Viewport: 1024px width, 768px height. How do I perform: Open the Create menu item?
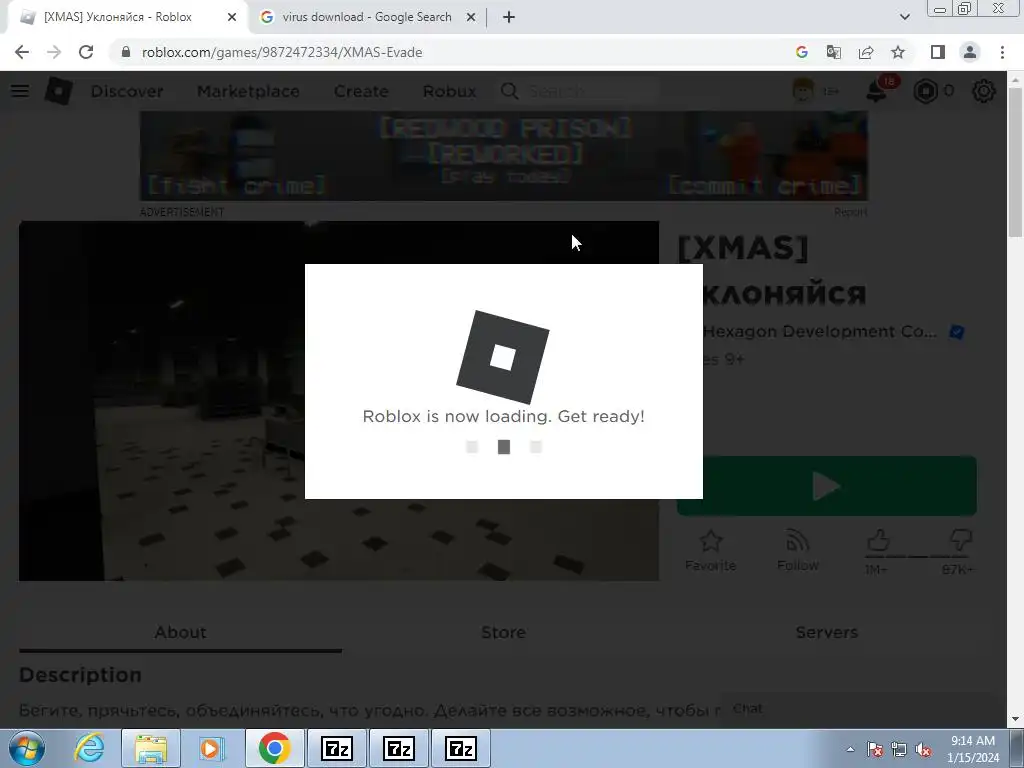(361, 91)
